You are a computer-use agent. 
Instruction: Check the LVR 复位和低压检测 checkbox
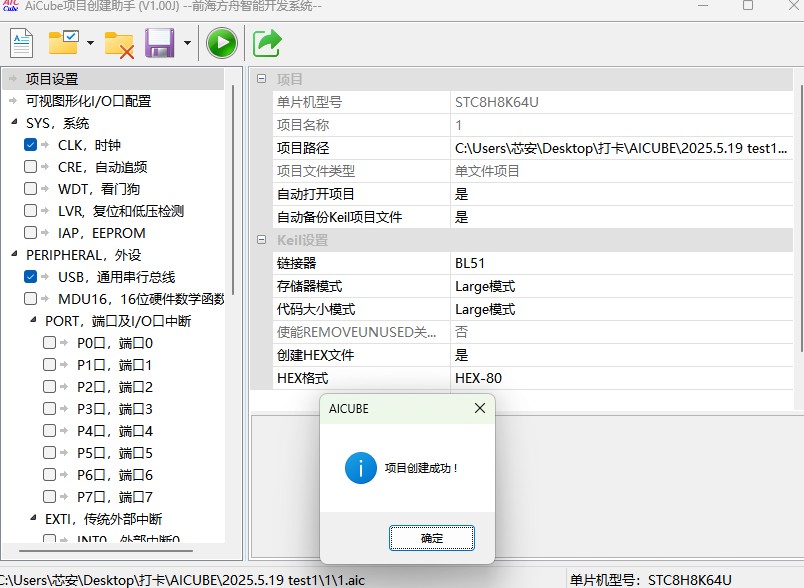point(30,211)
